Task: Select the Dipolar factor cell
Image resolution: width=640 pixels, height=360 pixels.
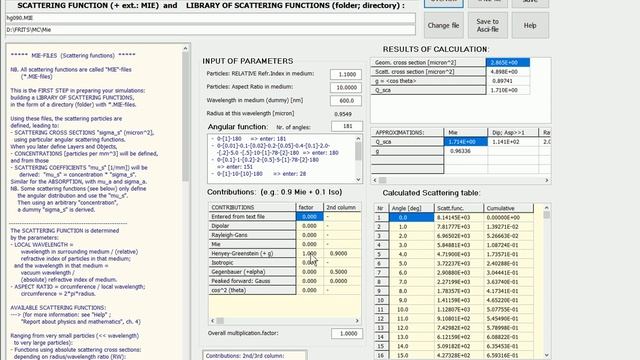Action: [309, 226]
